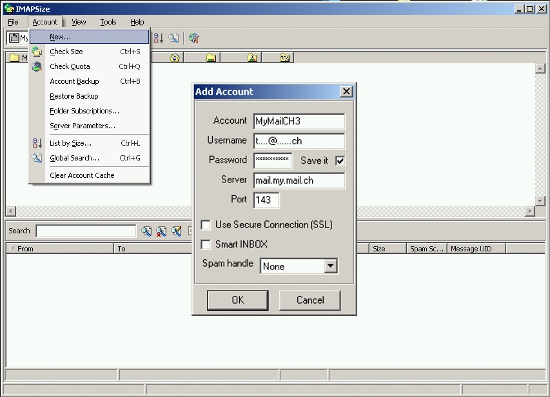
Task: Click the Check Size menu icon
Action: [x=37, y=52]
